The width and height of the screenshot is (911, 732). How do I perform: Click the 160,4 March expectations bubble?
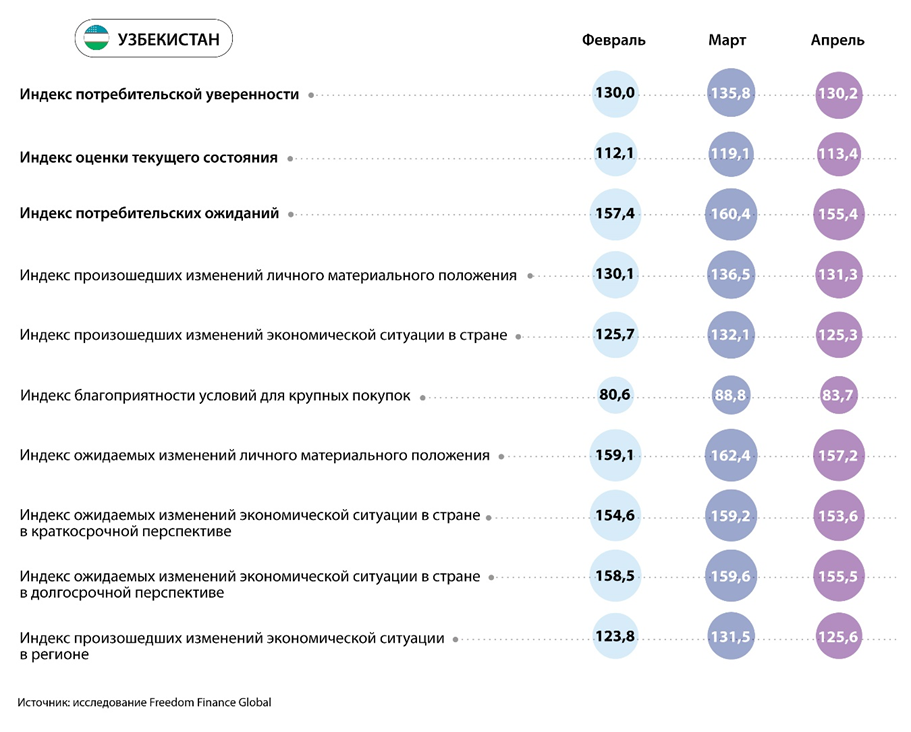point(729,214)
